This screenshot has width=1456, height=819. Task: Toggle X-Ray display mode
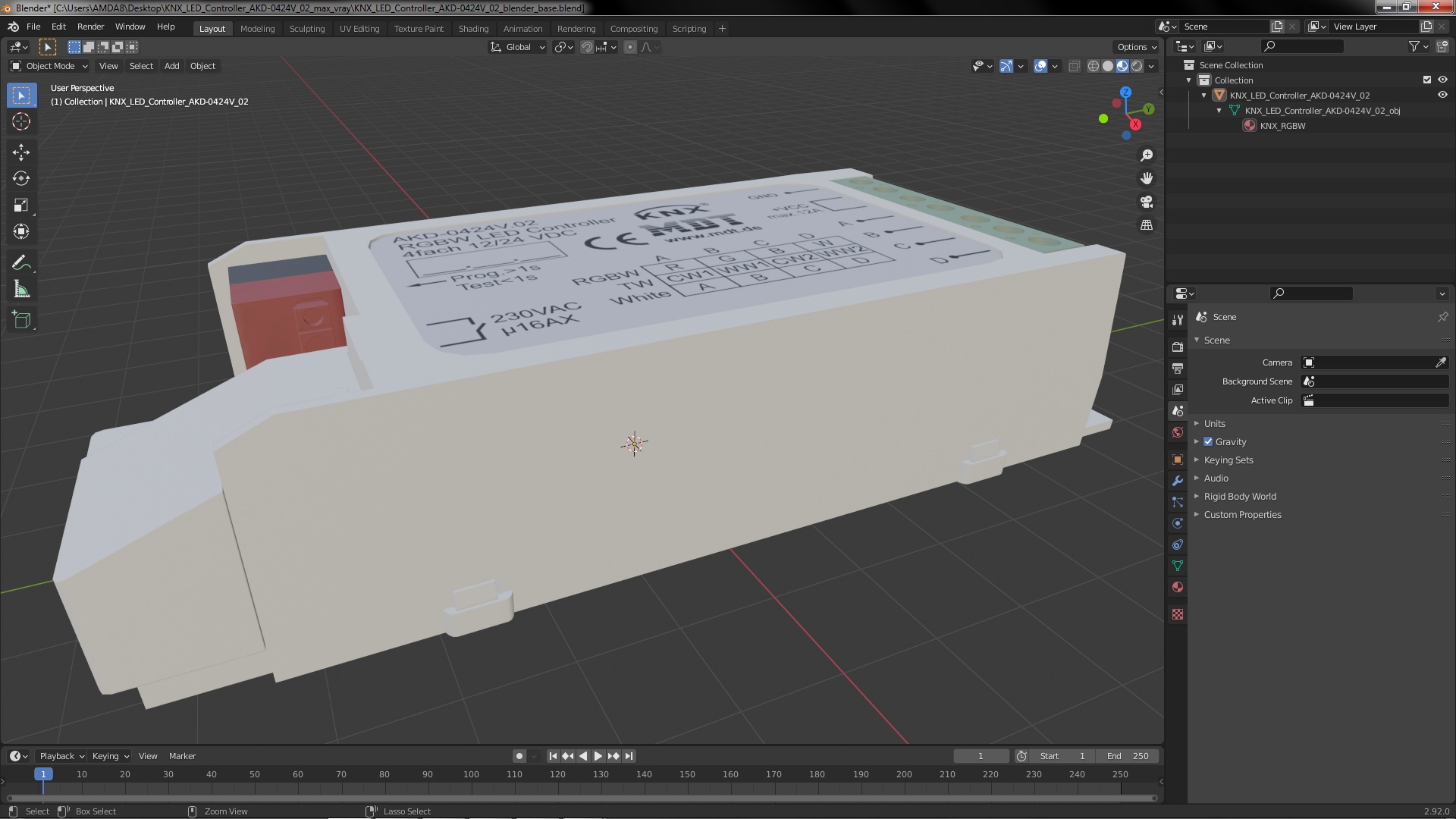tap(1075, 66)
